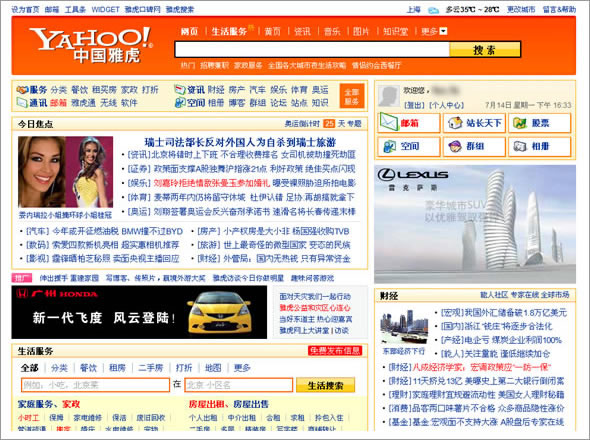Click the 服务 category icon in navigation panel
The image size is (590, 440).
[x=22, y=90]
